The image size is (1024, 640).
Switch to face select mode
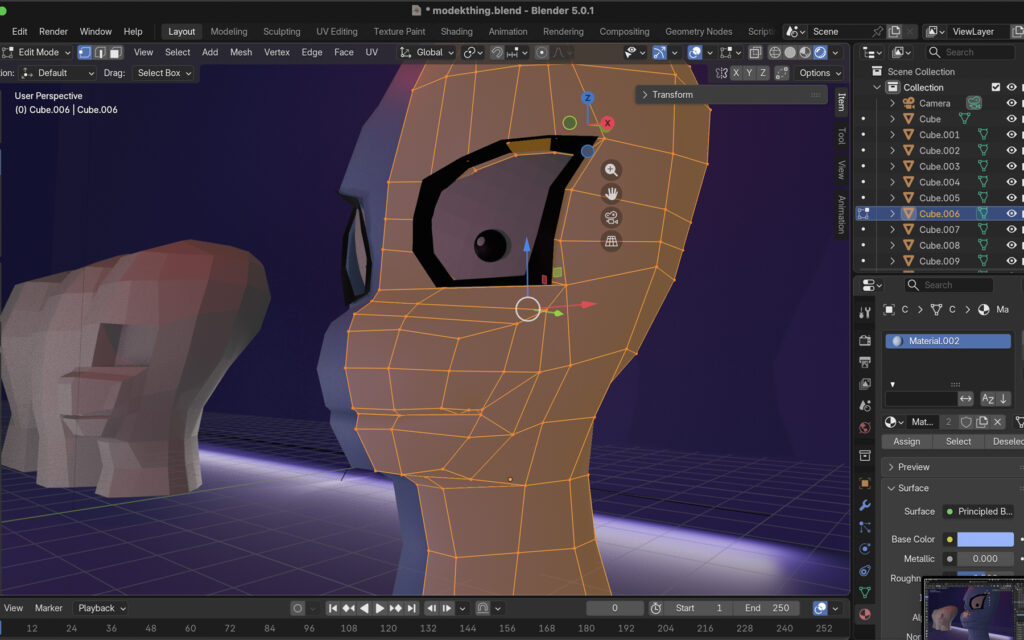116,52
